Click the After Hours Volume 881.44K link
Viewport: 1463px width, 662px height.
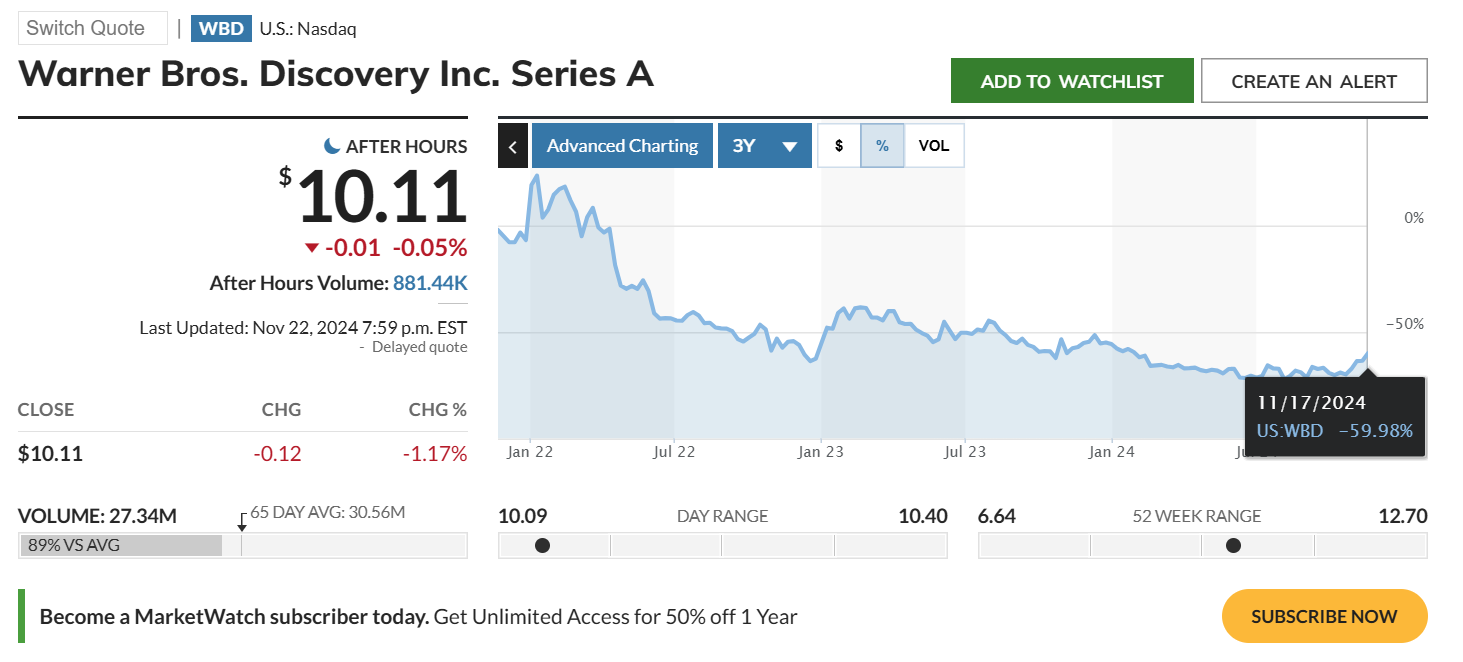[x=430, y=283]
